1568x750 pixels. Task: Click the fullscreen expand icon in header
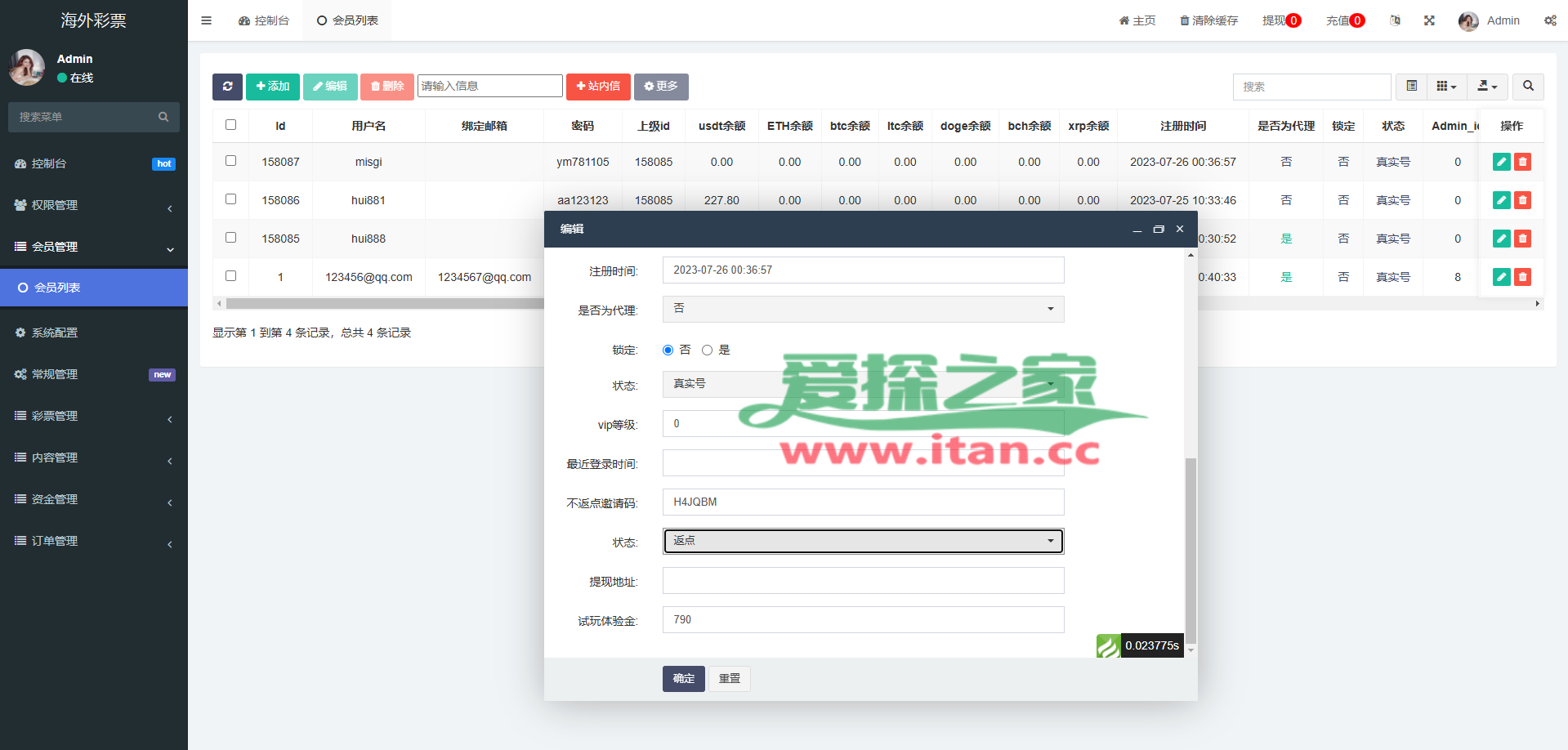click(x=1429, y=20)
